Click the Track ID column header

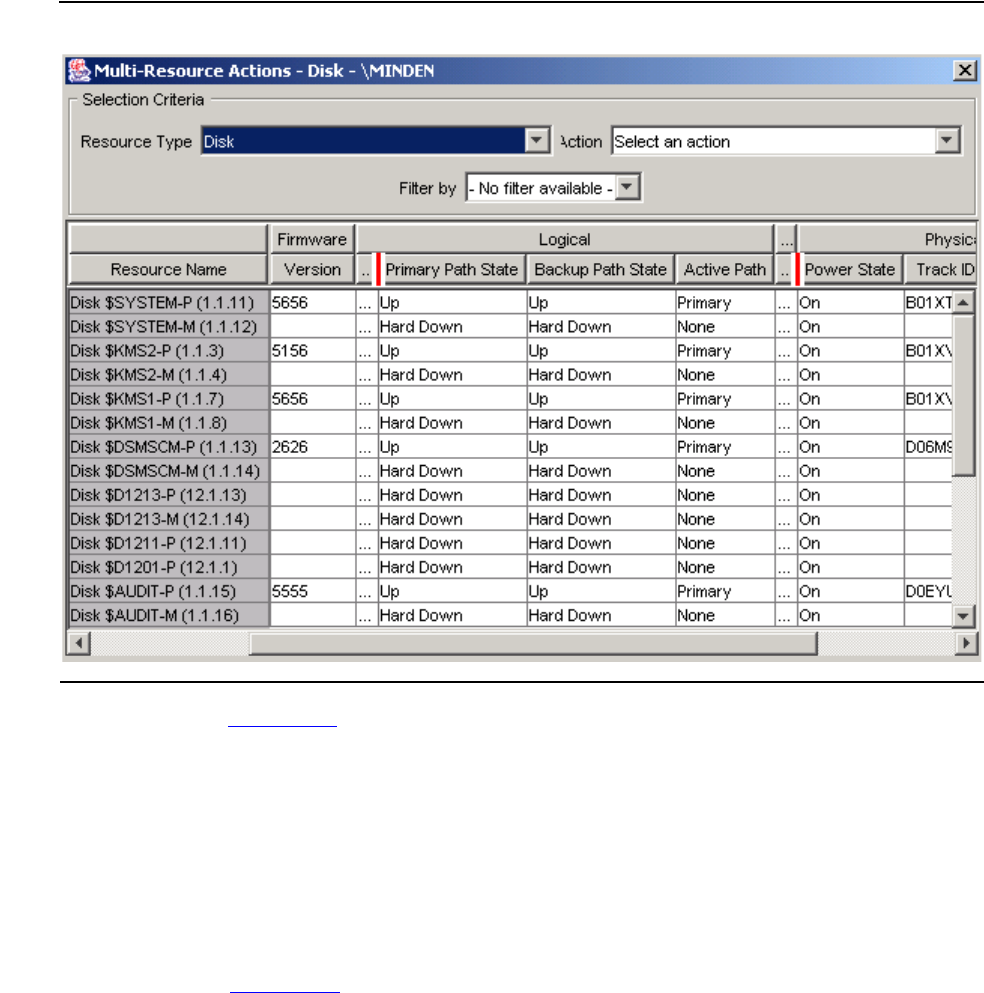(940, 270)
